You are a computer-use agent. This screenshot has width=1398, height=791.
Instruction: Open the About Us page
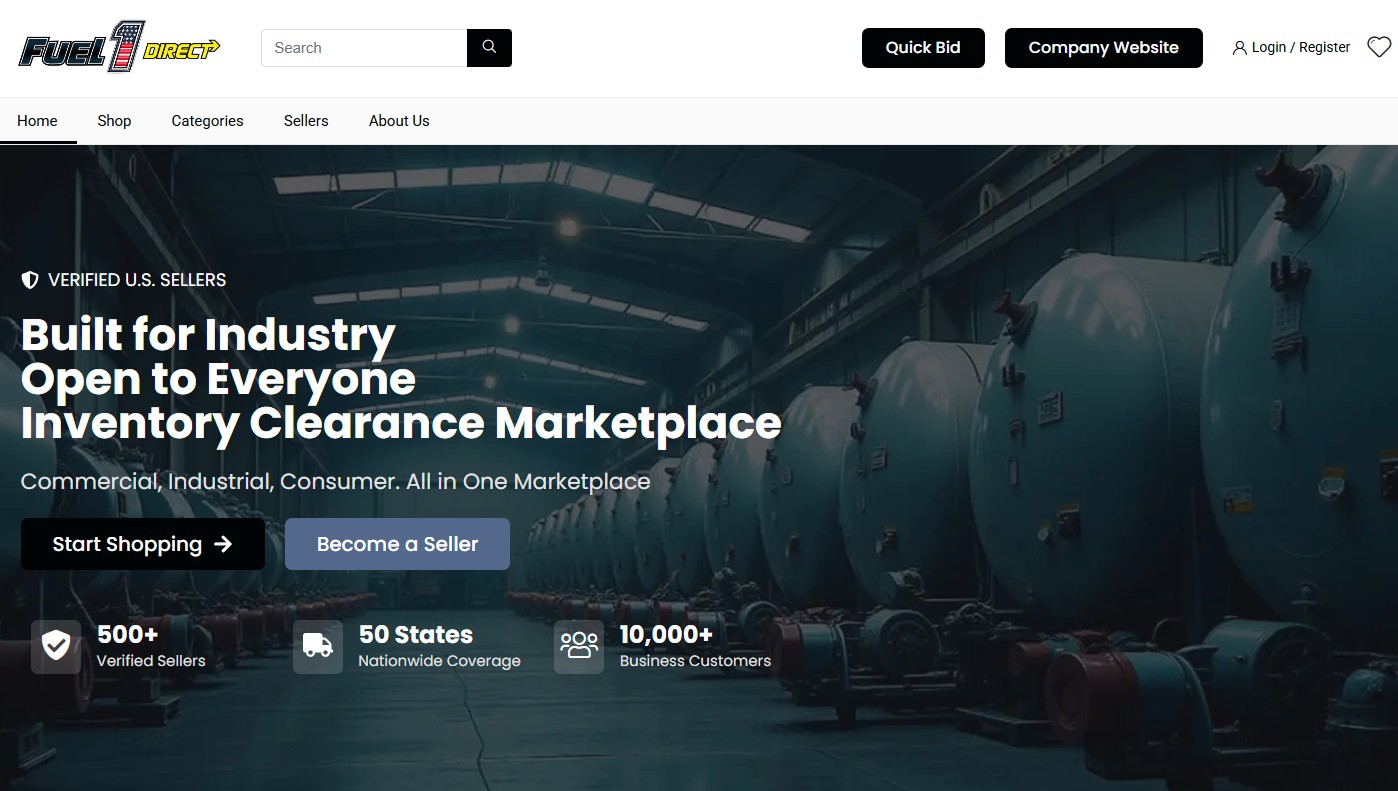[398, 120]
